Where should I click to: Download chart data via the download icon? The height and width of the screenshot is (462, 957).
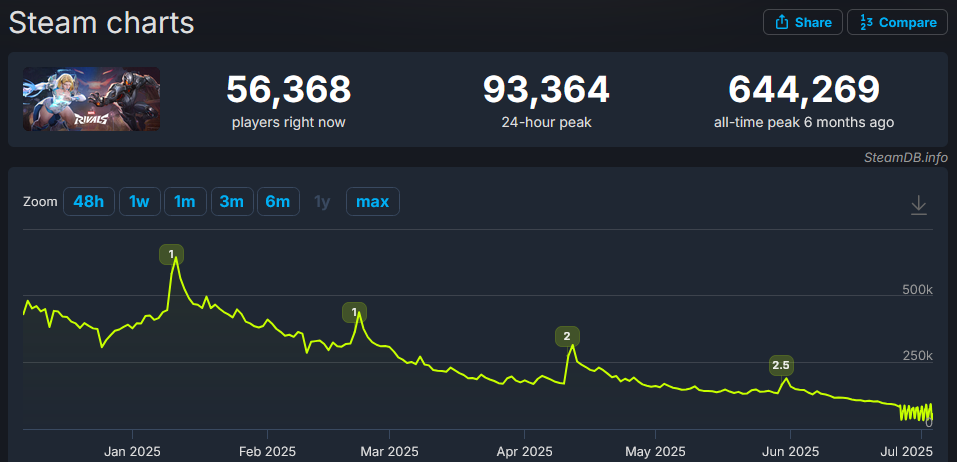(919, 205)
